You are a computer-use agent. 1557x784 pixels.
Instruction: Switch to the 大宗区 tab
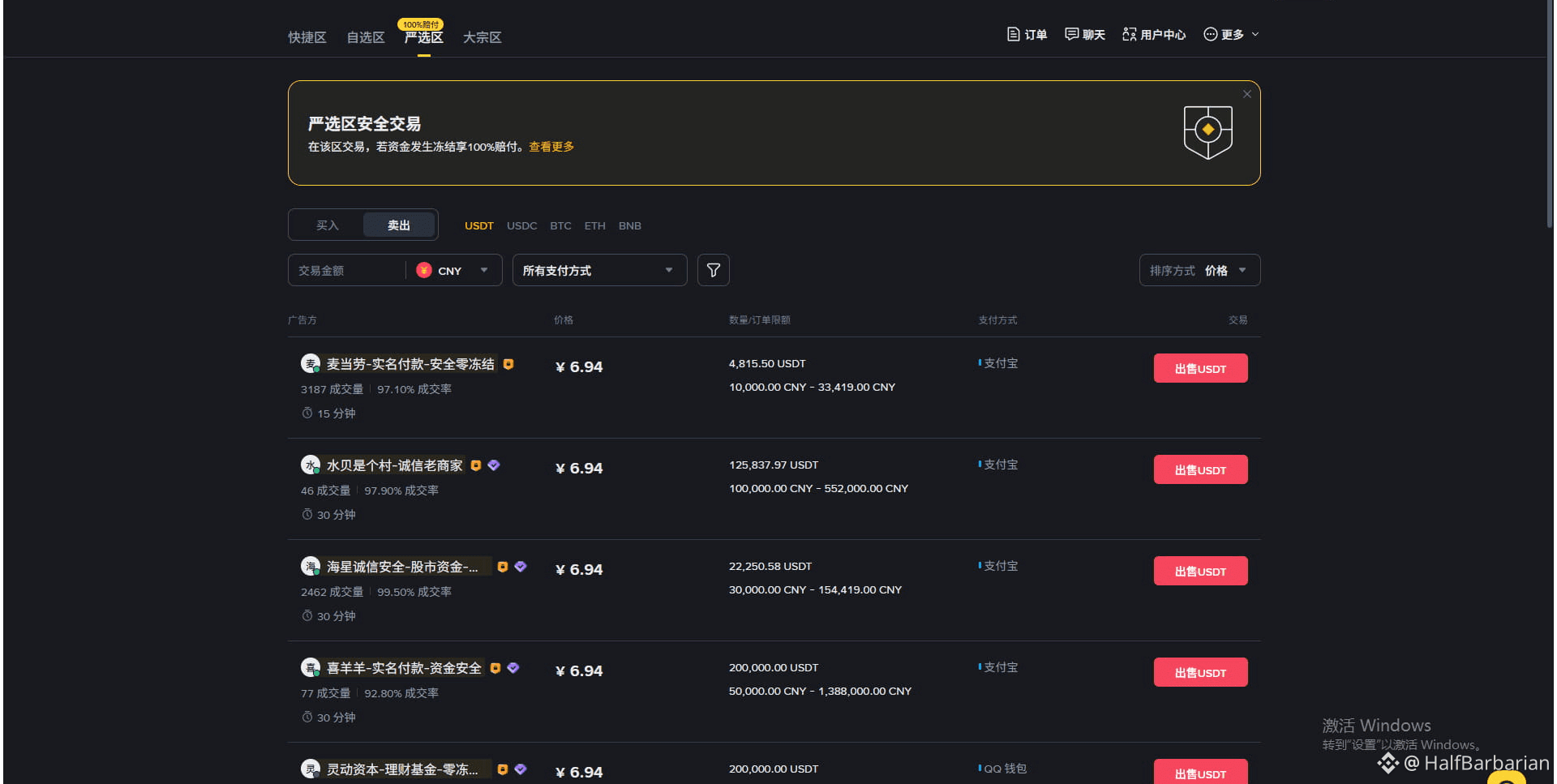point(483,37)
